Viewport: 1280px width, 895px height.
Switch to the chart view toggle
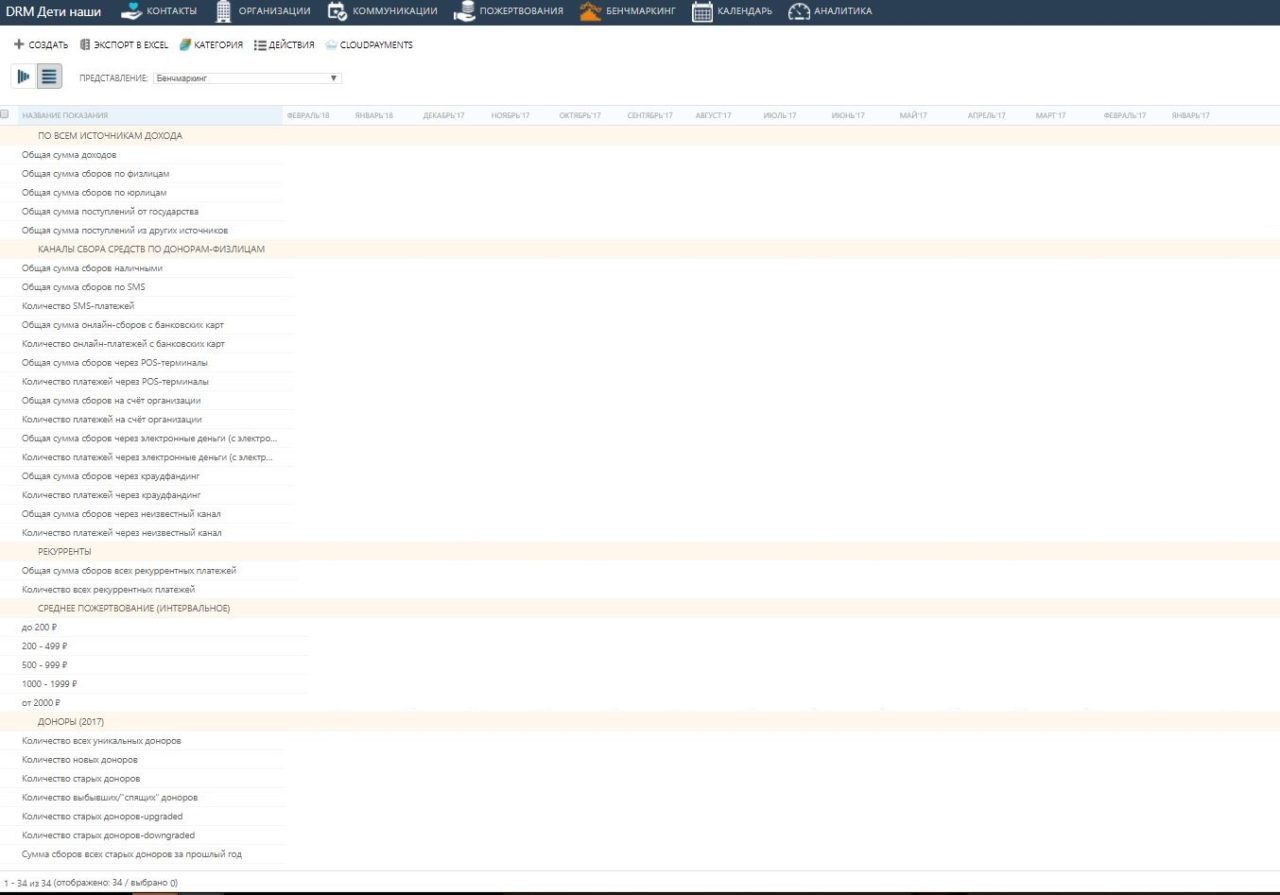23,76
